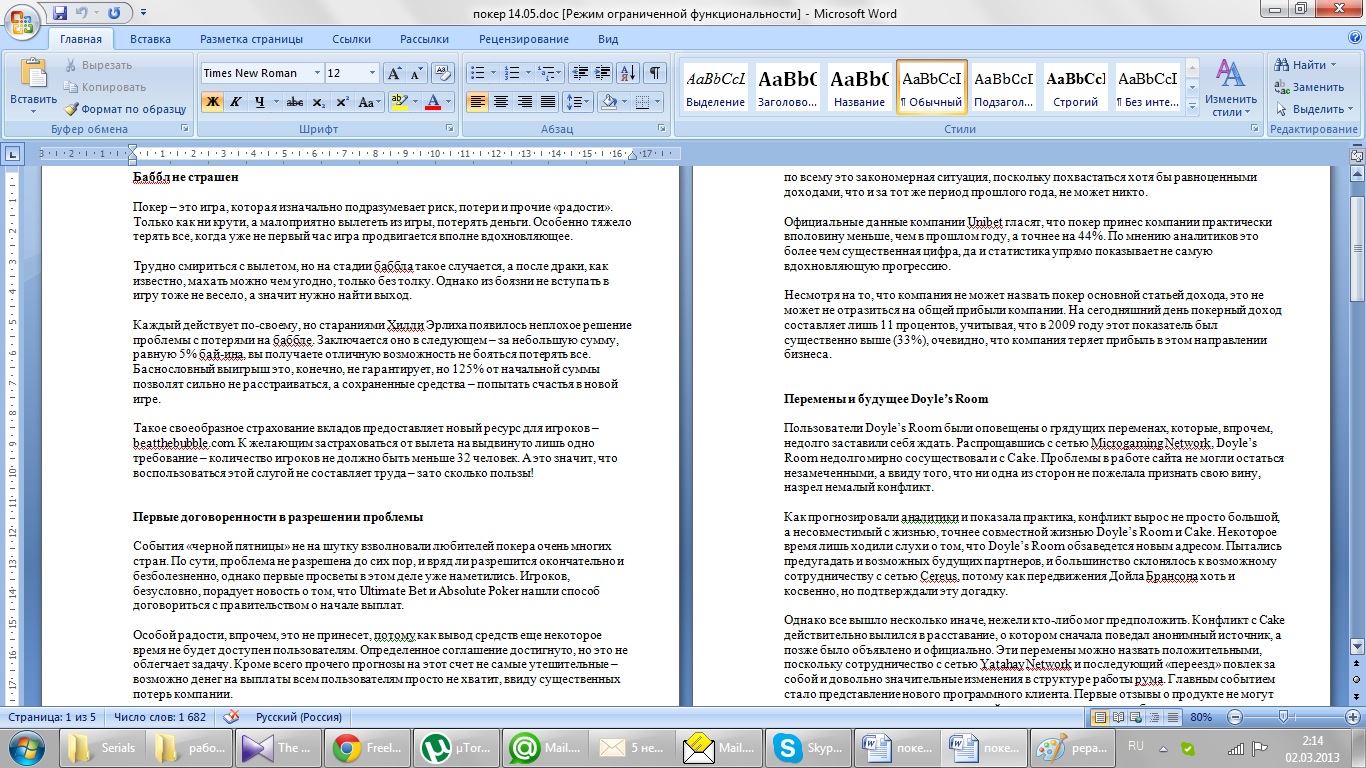Open Word Help question mark

click(1353, 40)
